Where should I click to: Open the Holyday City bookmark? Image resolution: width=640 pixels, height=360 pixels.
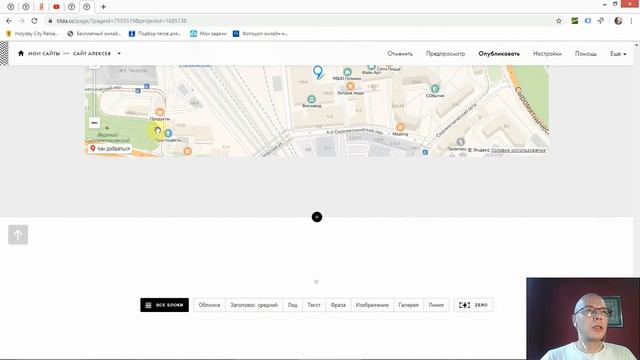[x=33, y=33]
